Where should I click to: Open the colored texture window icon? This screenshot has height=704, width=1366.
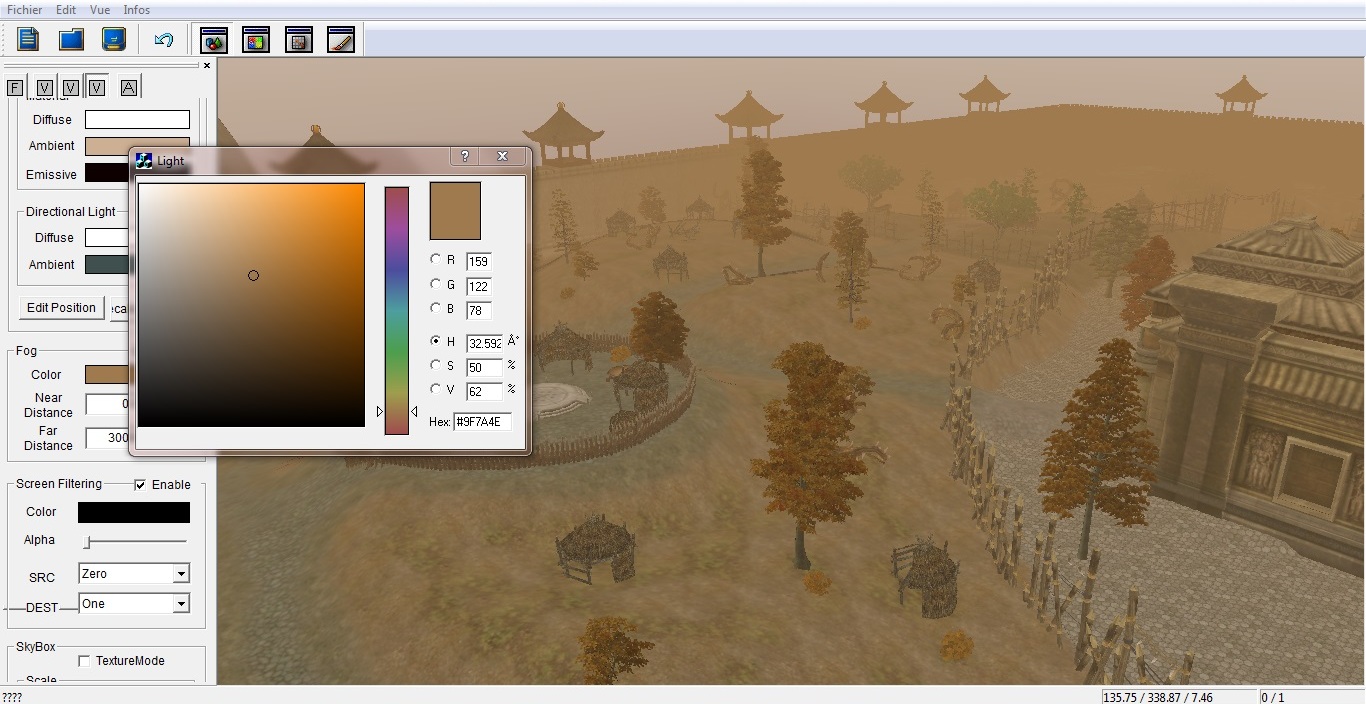(x=256, y=40)
